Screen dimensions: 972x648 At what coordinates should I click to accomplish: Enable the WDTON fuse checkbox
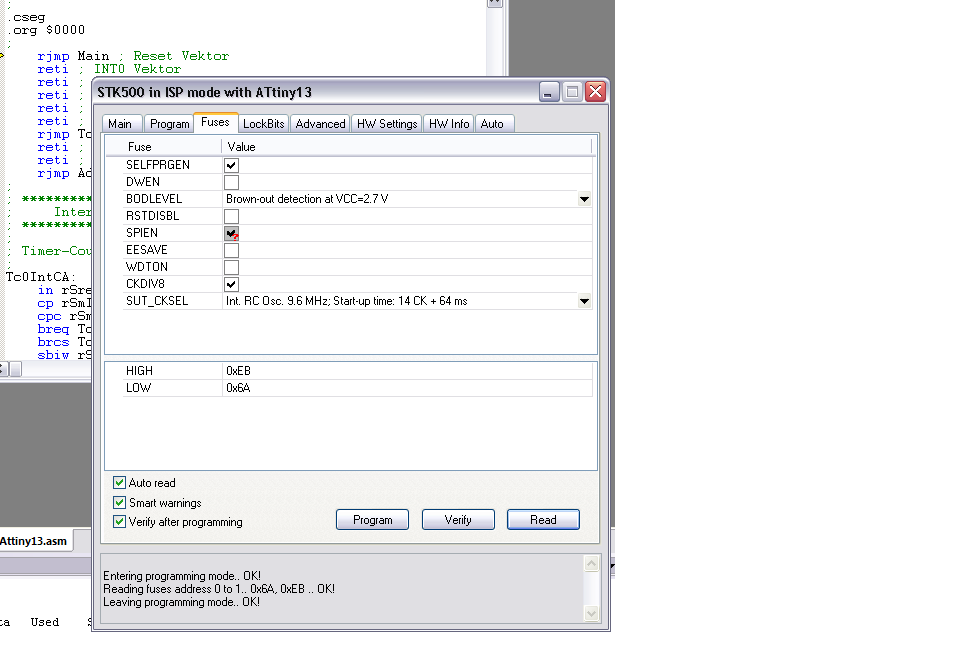pos(231,267)
